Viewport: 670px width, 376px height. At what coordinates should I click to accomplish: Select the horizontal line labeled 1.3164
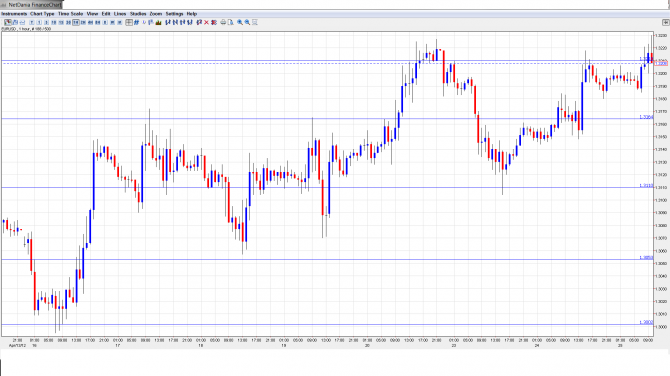tap(327, 119)
